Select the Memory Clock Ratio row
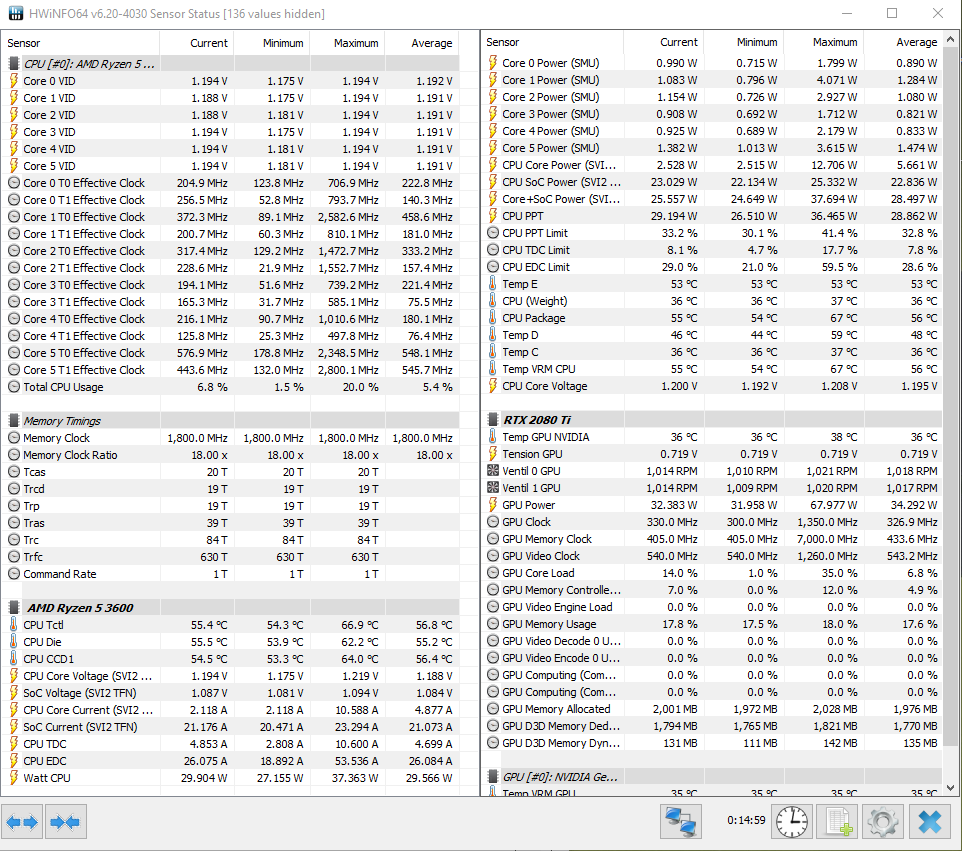This screenshot has width=962, height=851. [x=233, y=455]
